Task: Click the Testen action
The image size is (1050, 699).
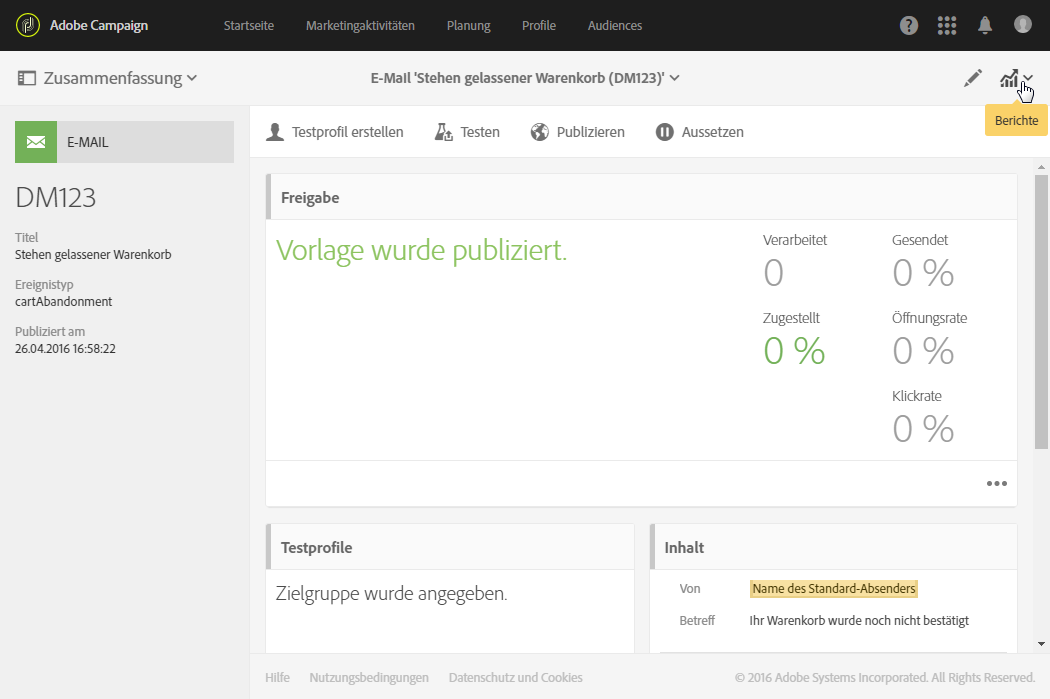Action: (467, 132)
